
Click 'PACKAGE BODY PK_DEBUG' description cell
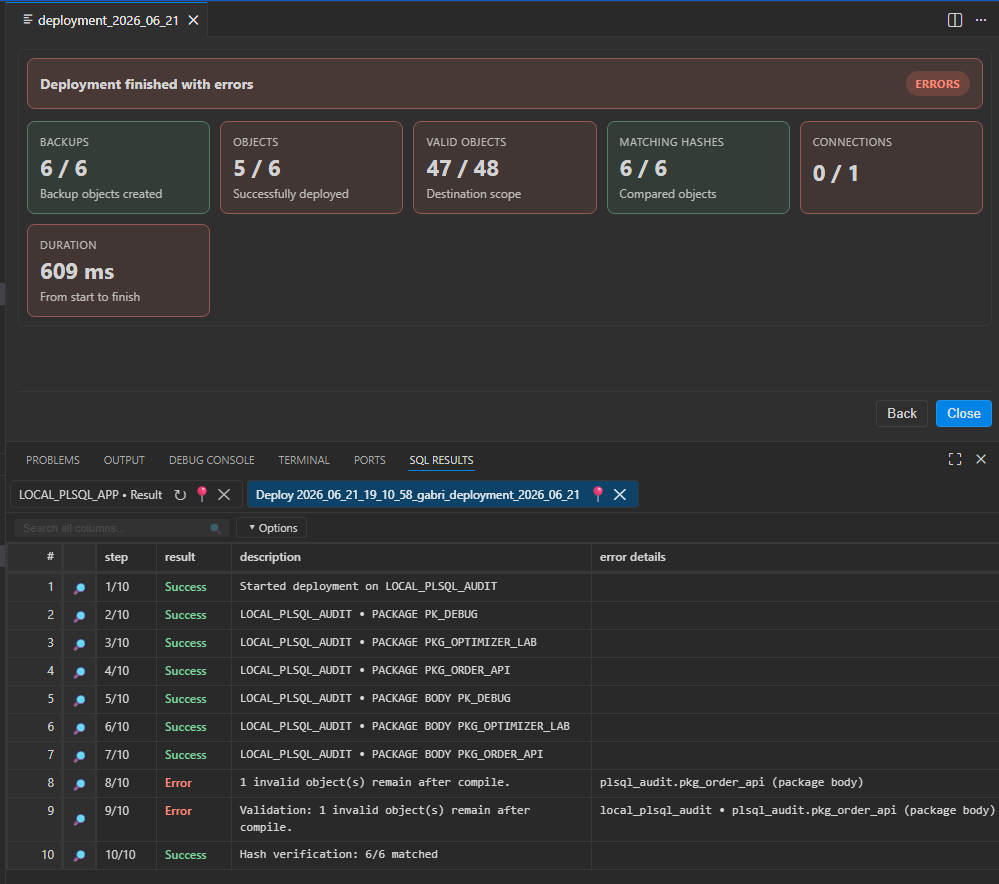click(411, 699)
